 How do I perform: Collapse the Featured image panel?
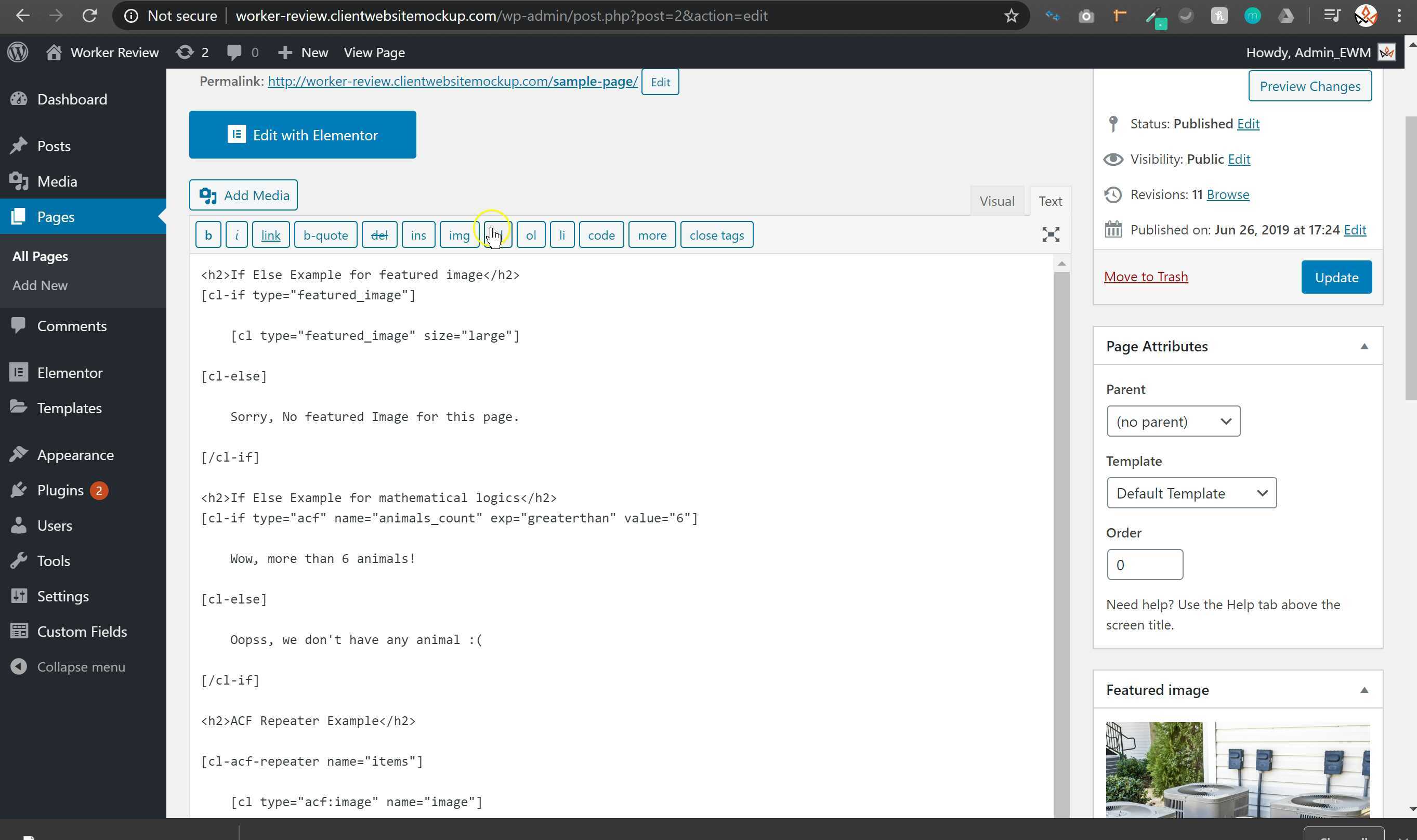click(x=1364, y=690)
